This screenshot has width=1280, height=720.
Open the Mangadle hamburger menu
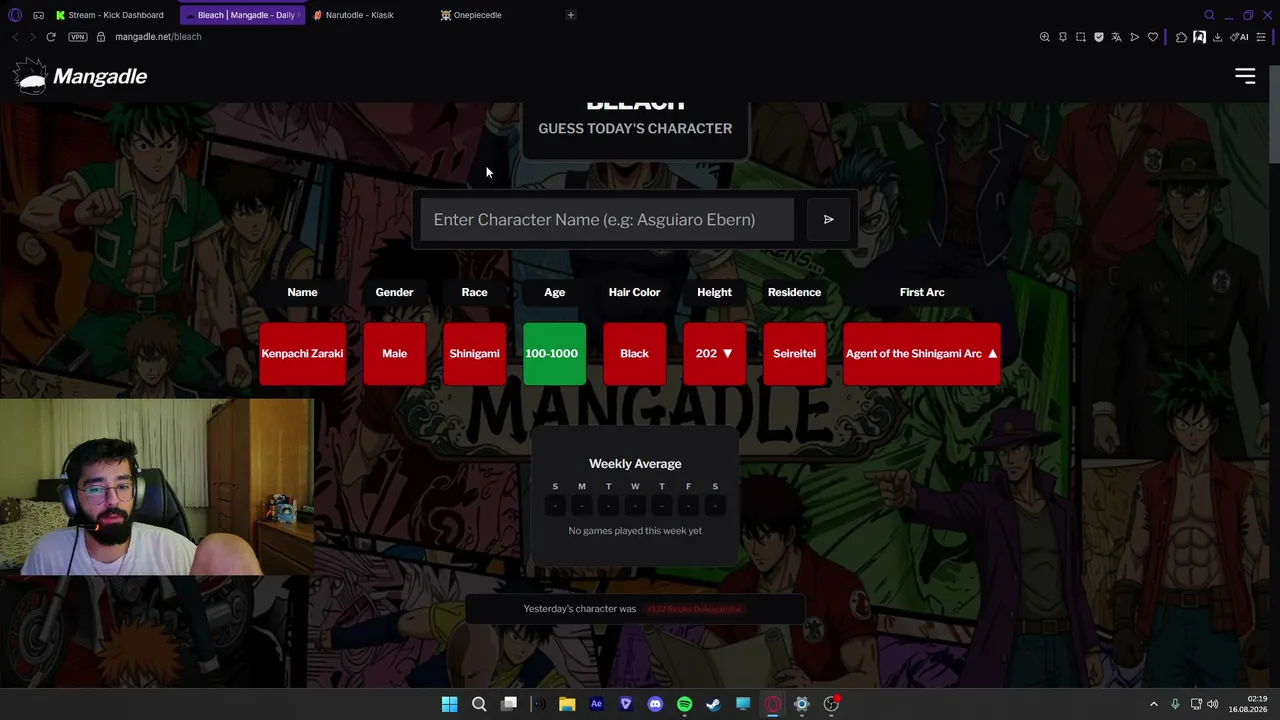1245,76
